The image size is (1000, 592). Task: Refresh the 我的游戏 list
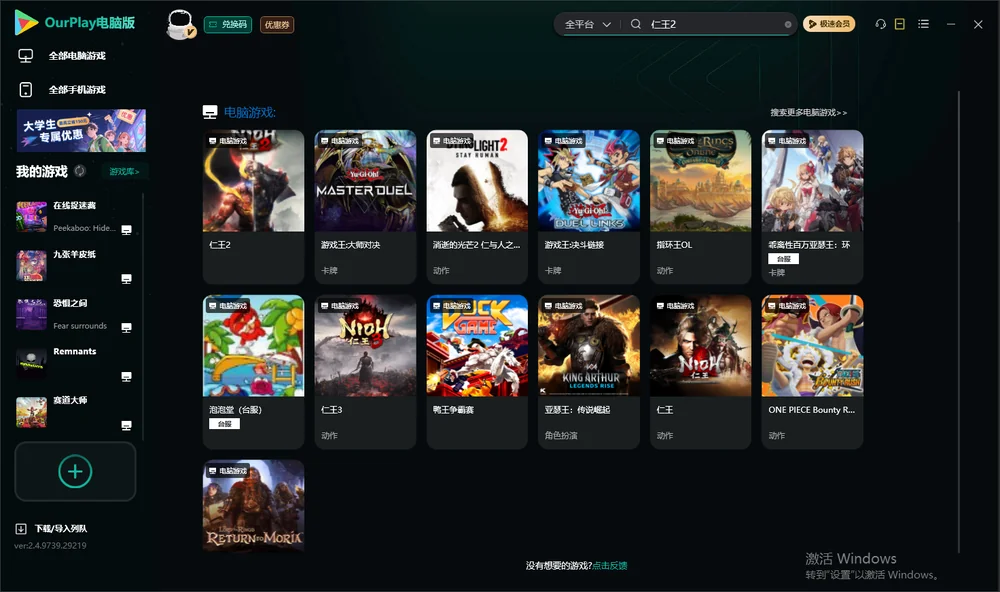coord(80,171)
